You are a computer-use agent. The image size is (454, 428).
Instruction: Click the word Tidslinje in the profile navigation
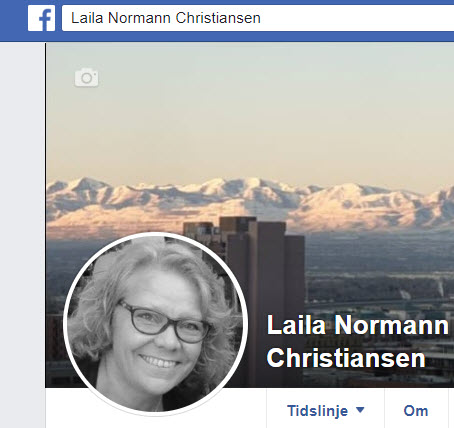(318, 411)
